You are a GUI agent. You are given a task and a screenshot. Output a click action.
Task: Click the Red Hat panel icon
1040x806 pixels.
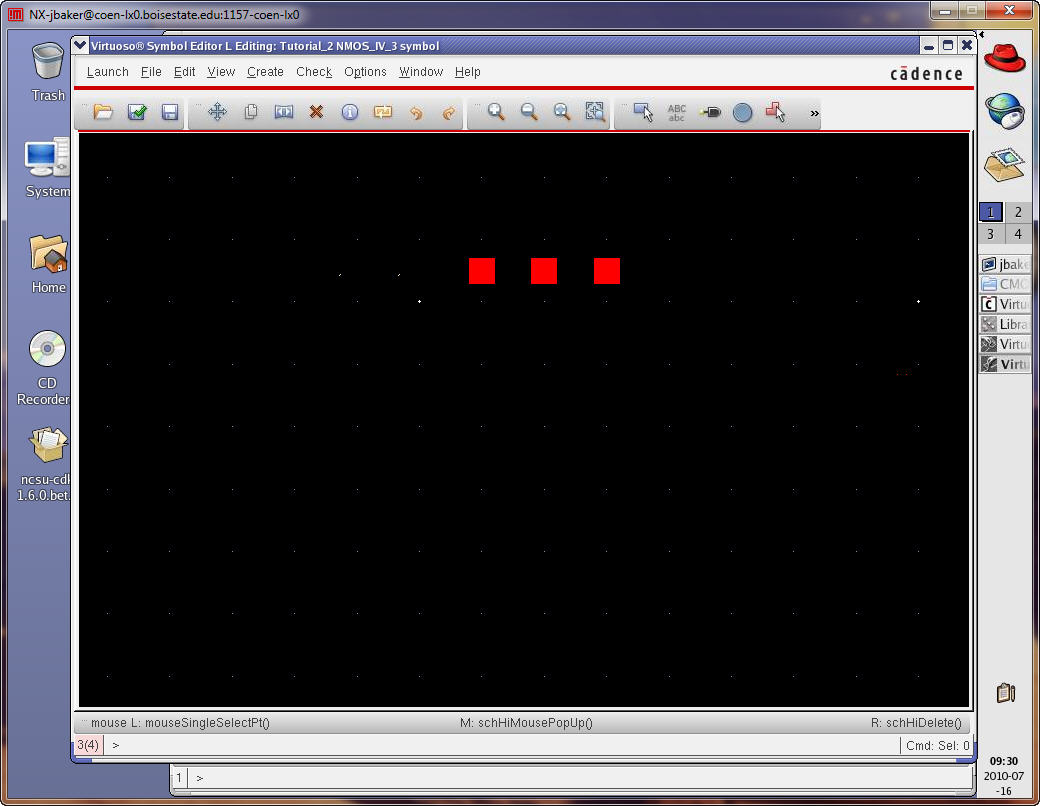pos(1004,58)
